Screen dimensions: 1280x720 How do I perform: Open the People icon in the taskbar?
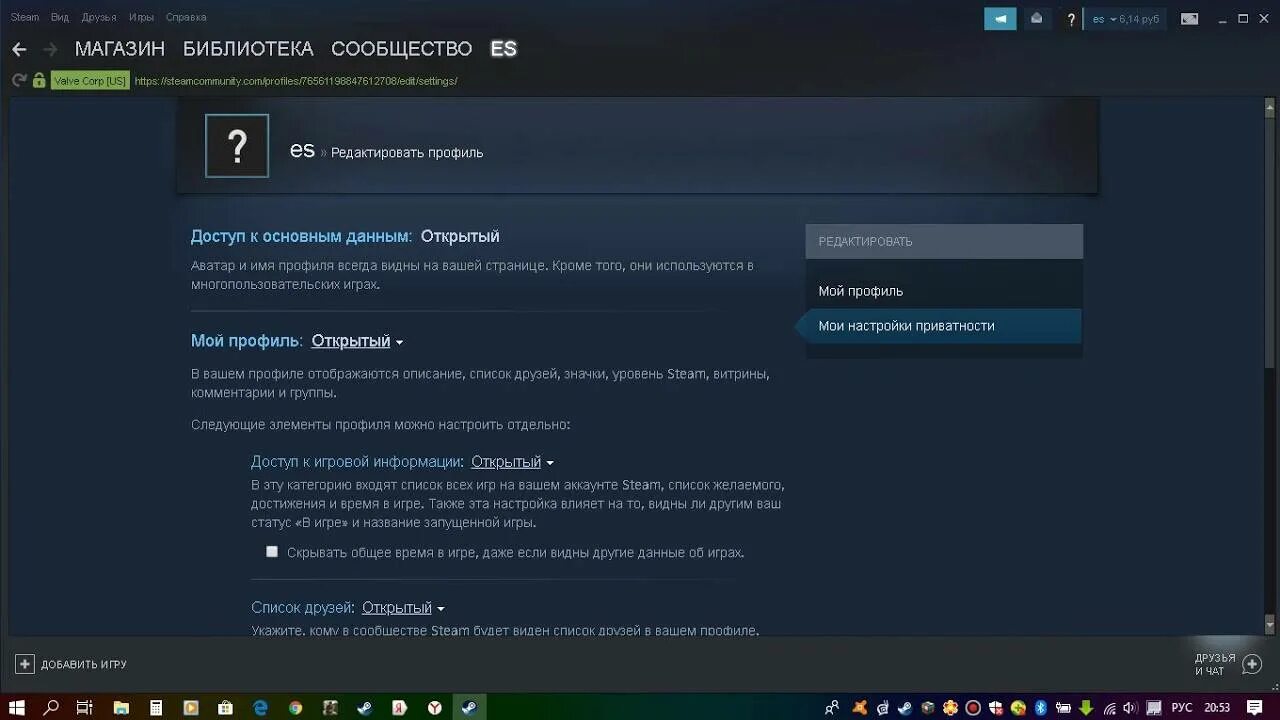tap(832, 708)
